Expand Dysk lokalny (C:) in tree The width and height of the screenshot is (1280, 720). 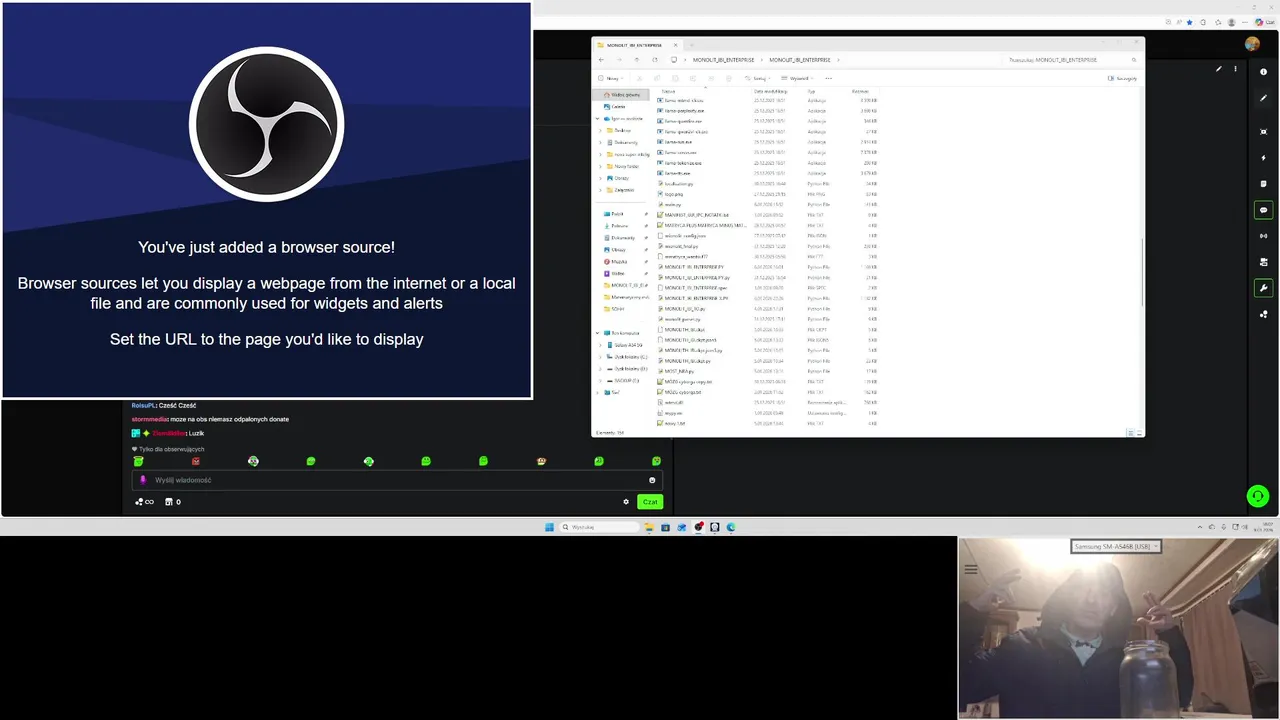pyautogui.click(x=600, y=357)
